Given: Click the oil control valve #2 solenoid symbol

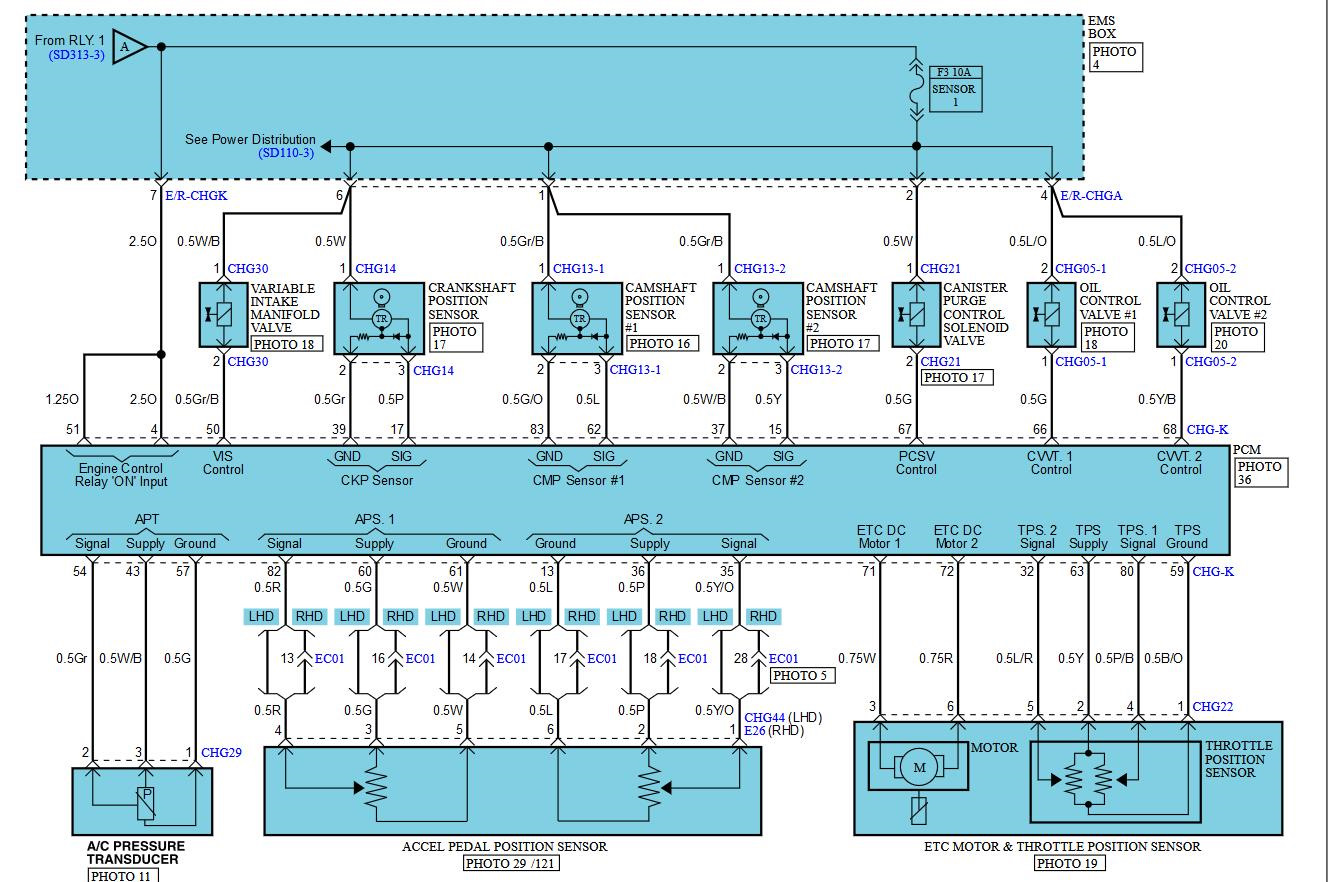Looking at the screenshot, I should [1181, 315].
